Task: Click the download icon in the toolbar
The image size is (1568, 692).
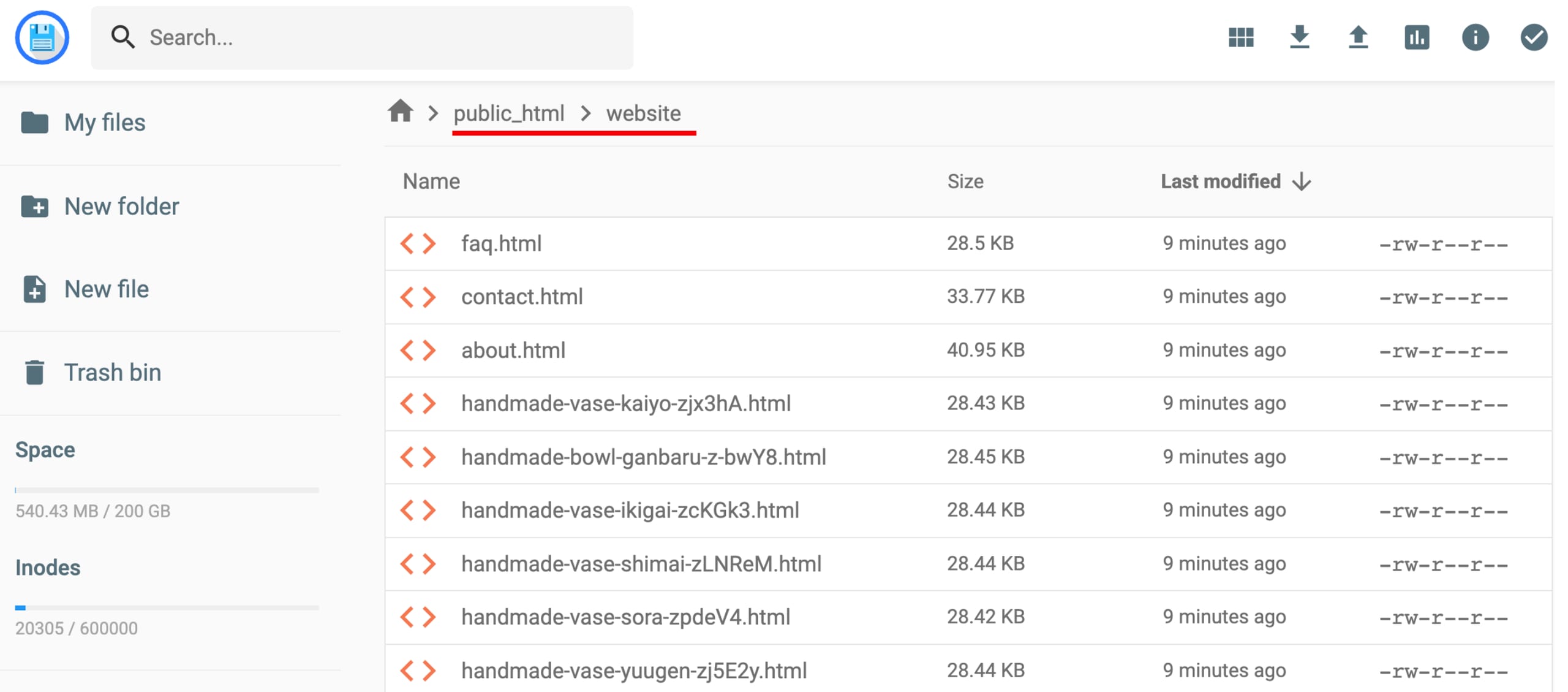Action: [1300, 37]
